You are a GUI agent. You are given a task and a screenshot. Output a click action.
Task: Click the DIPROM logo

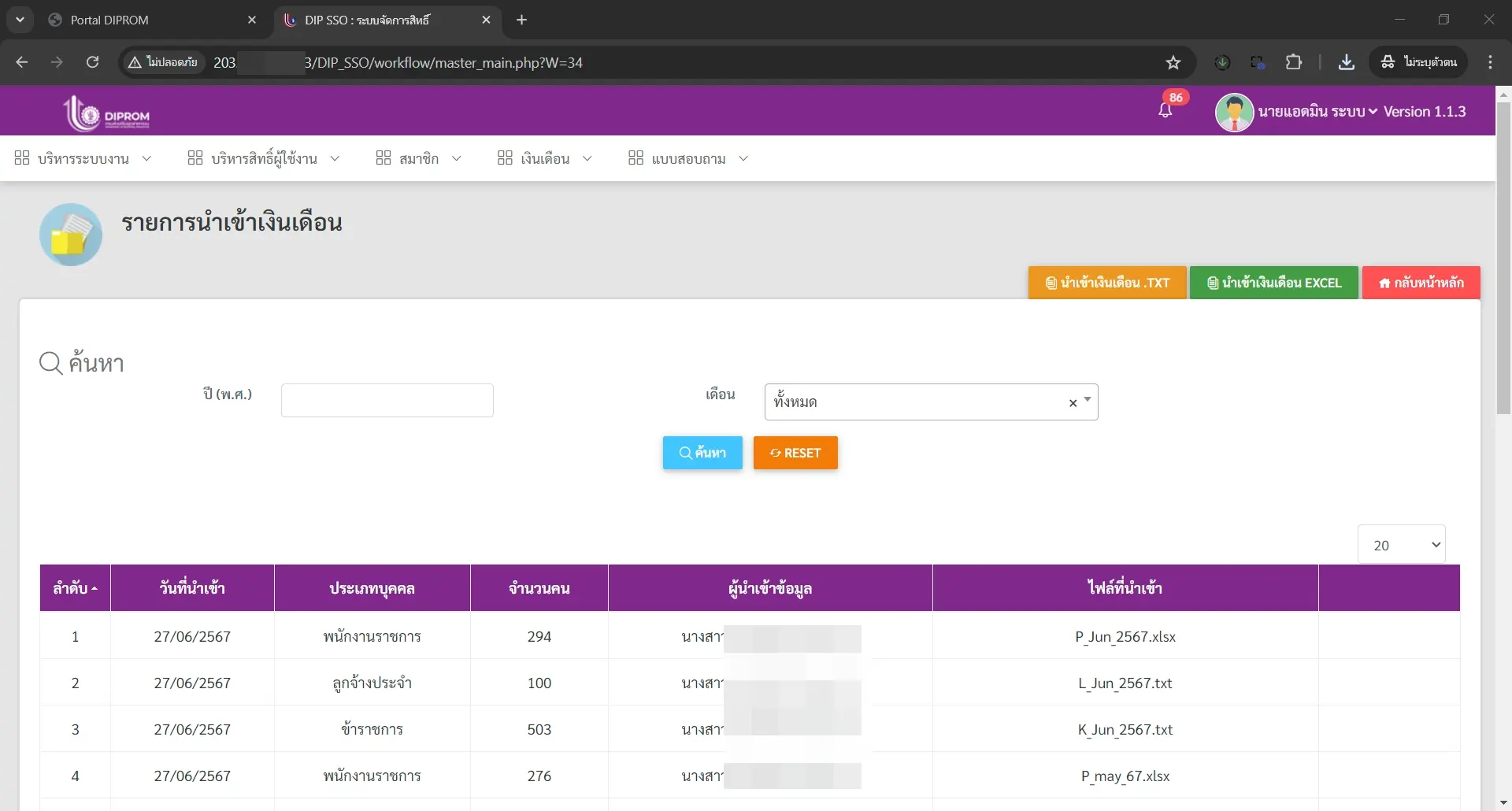click(x=106, y=113)
